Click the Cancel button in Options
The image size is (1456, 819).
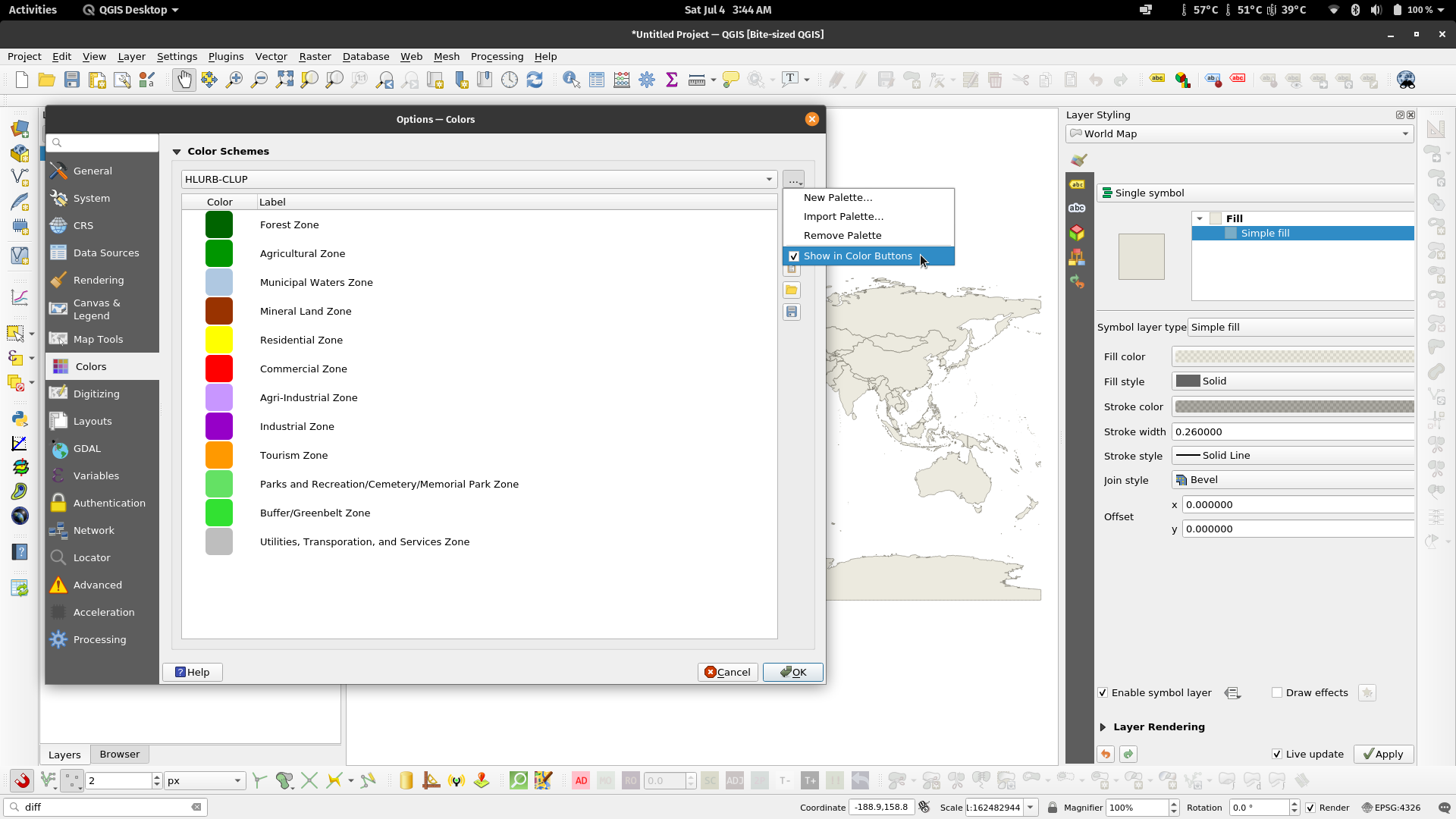pyautogui.click(x=727, y=672)
